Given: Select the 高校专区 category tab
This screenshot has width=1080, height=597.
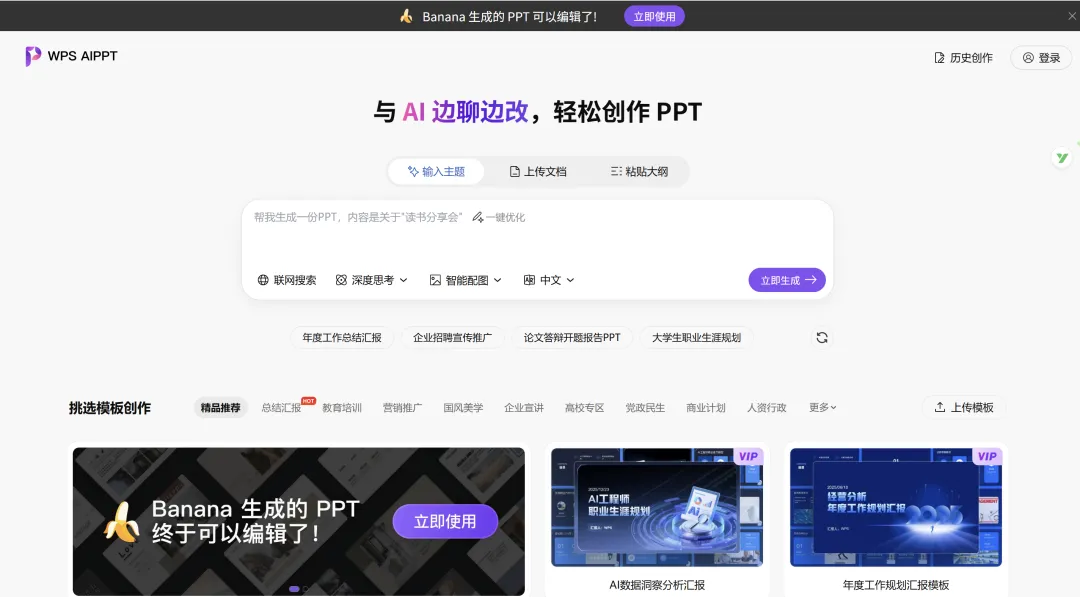Looking at the screenshot, I should click(584, 408).
